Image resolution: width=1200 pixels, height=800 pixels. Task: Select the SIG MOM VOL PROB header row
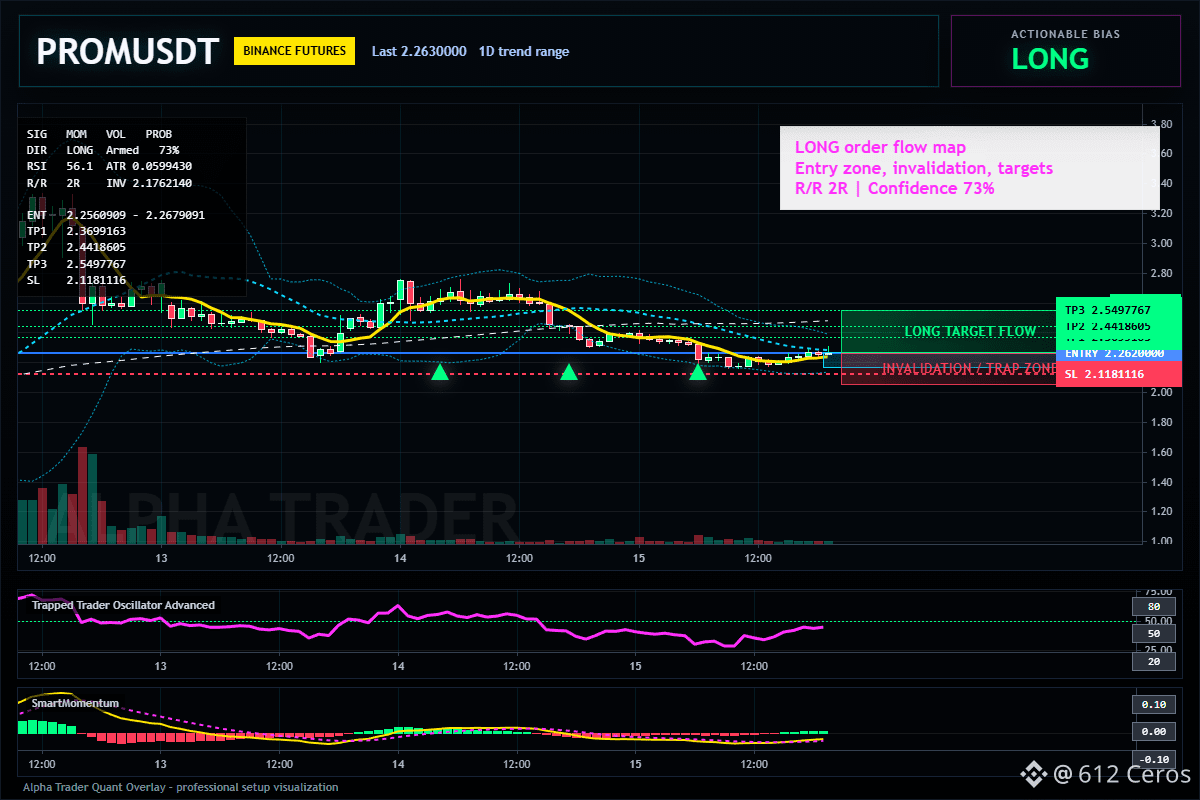99,133
